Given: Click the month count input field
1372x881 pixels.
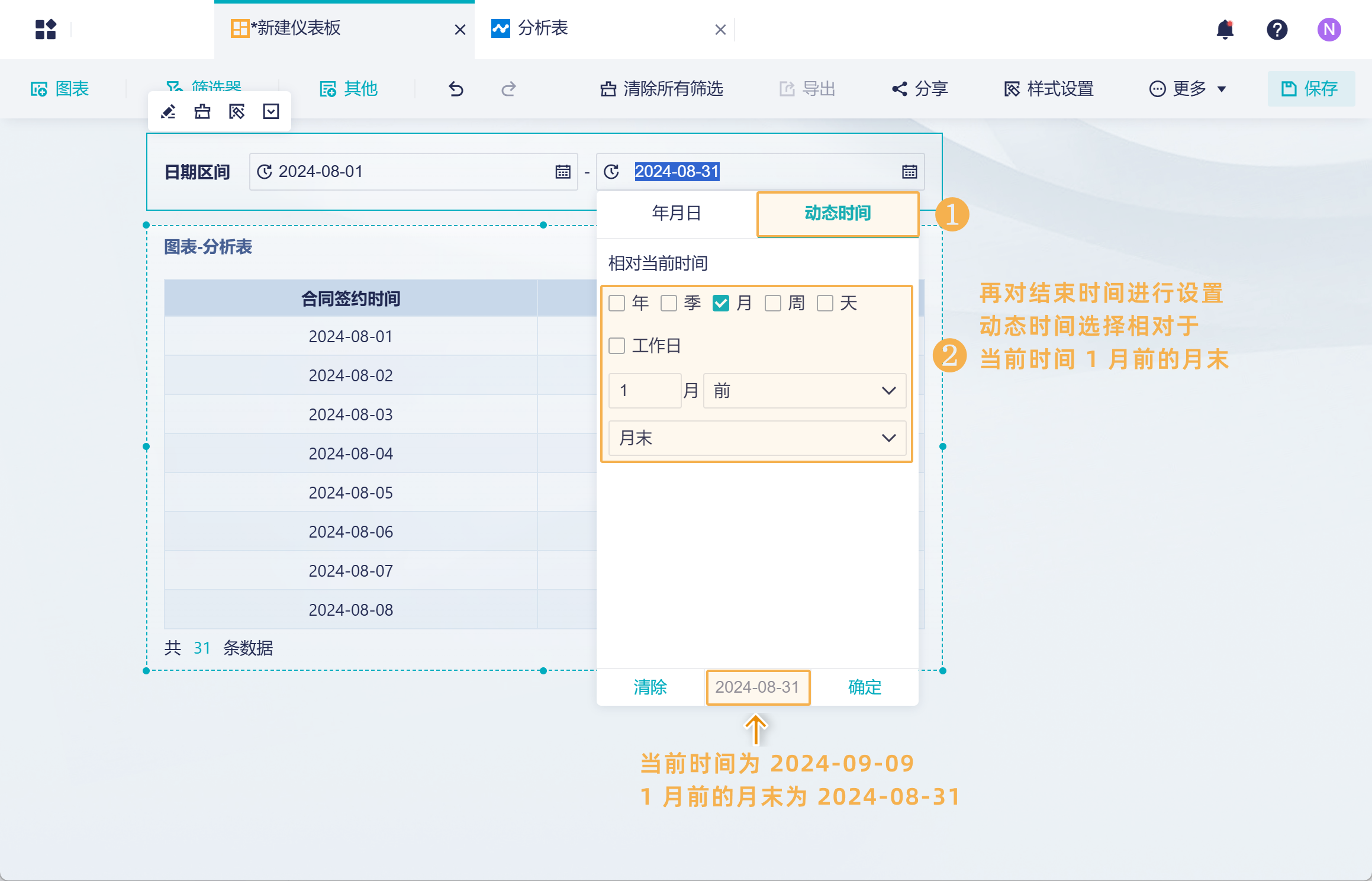Looking at the screenshot, I should (644, 391).
